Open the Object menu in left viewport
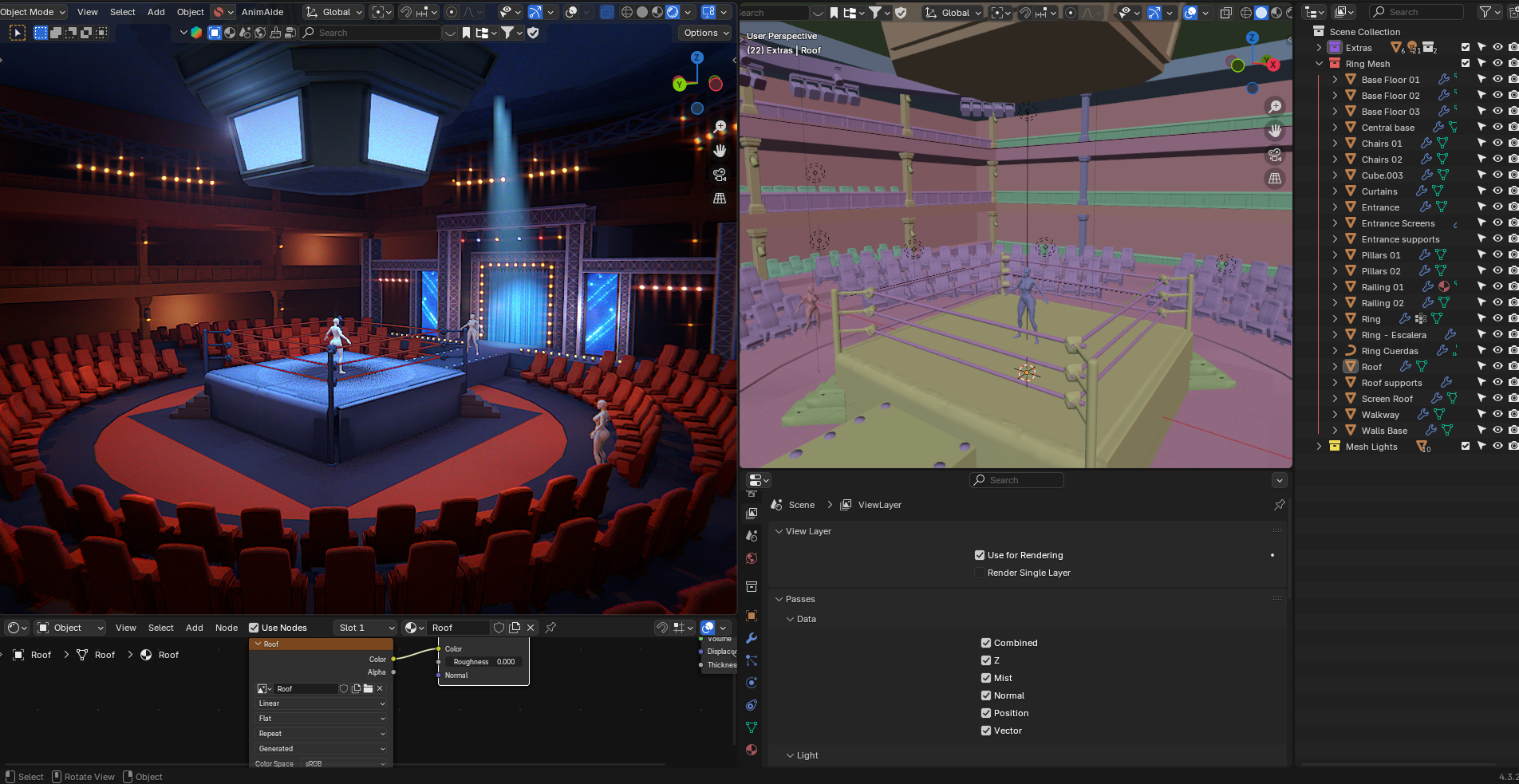This screenshot has width=1519, height=784. [191, 12]
